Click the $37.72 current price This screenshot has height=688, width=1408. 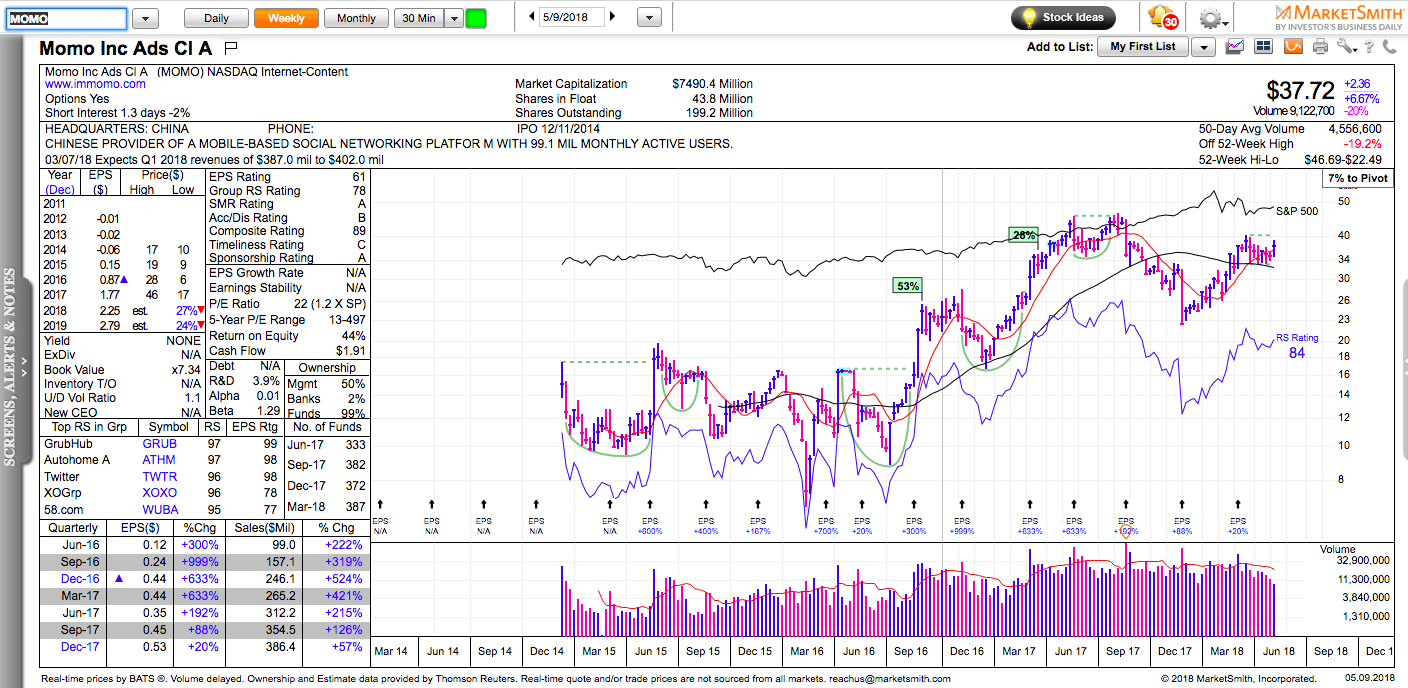(x=1300, y=91)
